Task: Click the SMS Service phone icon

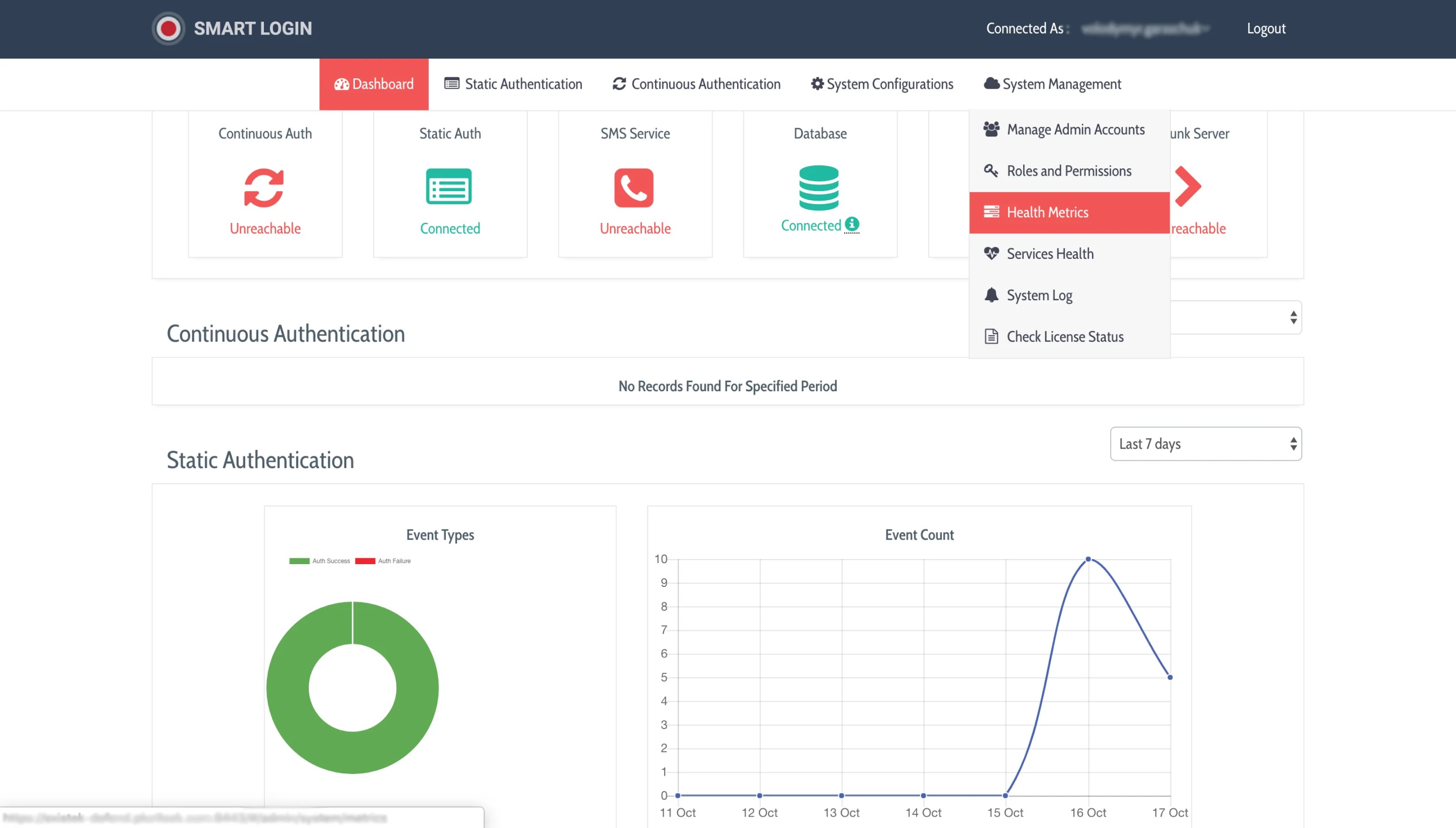Action: 634,187
